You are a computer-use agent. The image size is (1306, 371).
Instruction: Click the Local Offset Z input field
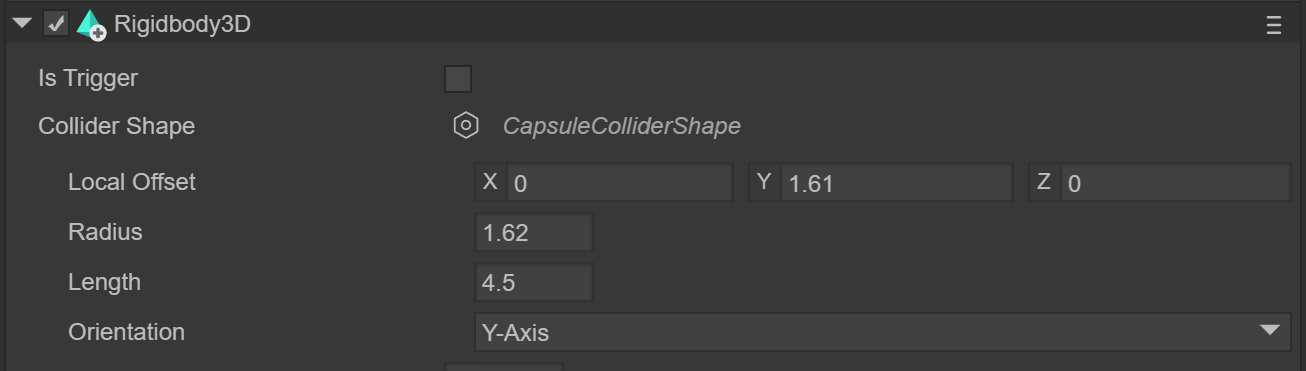coord(1176,183)
